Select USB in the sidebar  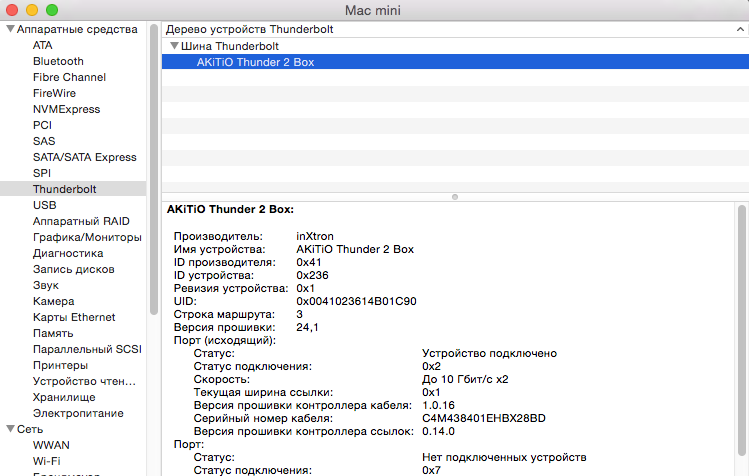click(x=44, y=205)
